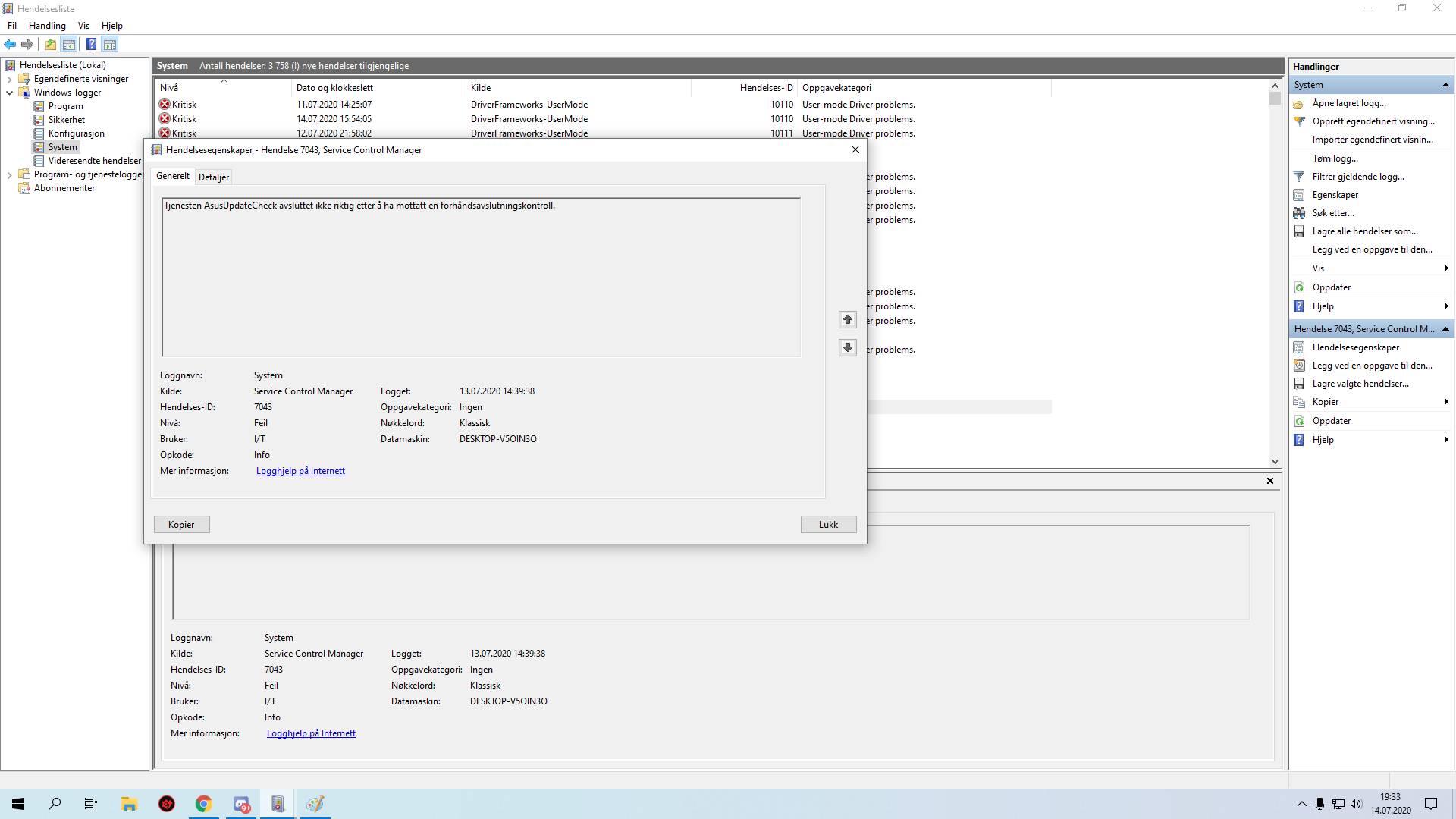Open Hendelsesegenskaper in actions pane
The height and width of the screenshot is (819, 1456).
coord(1355,347)
